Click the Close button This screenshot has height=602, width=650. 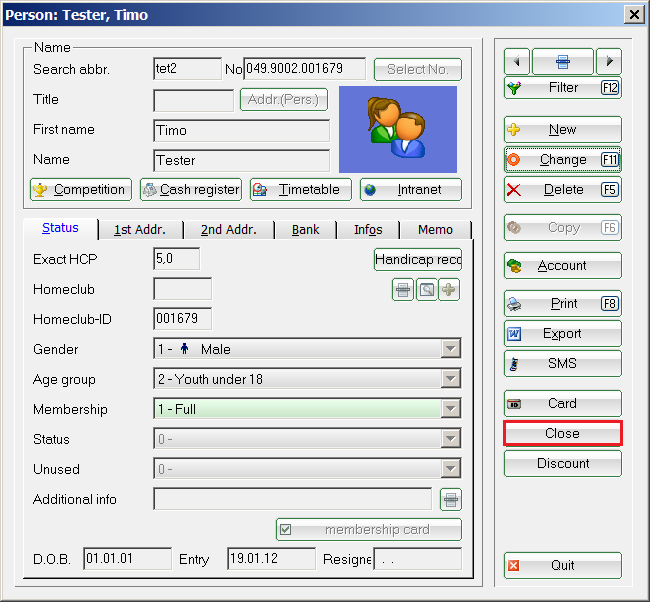(x=563, y=433)
